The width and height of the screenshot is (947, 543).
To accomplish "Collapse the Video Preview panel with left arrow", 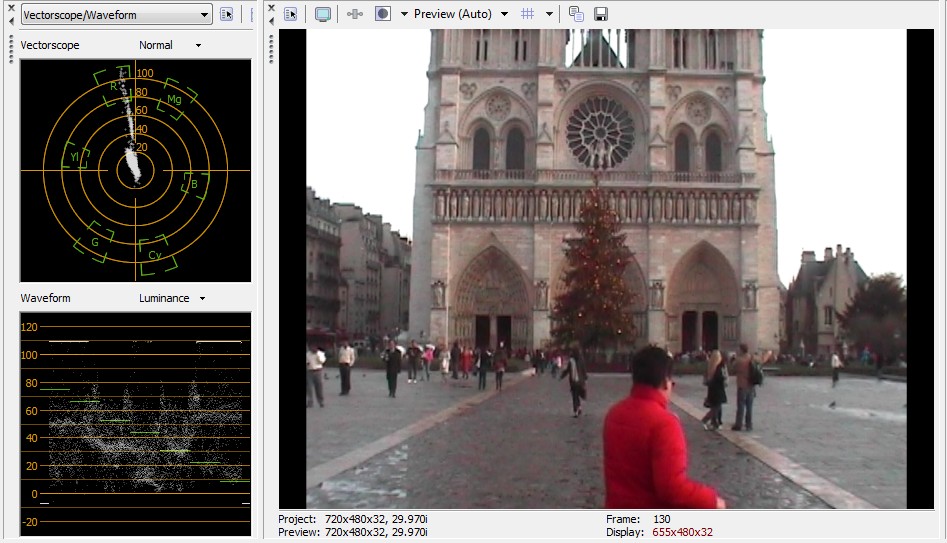I will pos(272,21).
